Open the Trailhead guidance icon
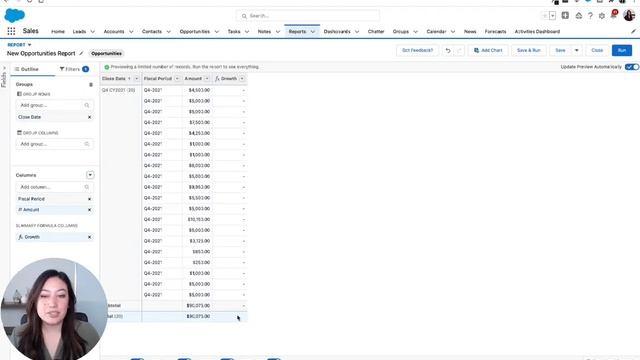This screenshot has height=360, width=640. pyautogui.click(x=579, y=16)
